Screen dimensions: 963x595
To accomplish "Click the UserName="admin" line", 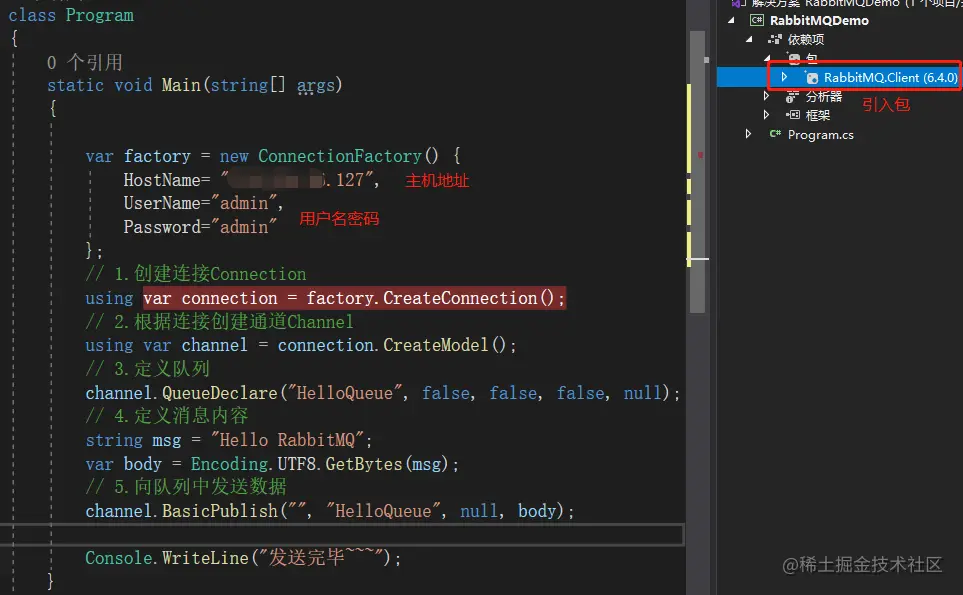I will pyautogui.click(x=203, y=203).
